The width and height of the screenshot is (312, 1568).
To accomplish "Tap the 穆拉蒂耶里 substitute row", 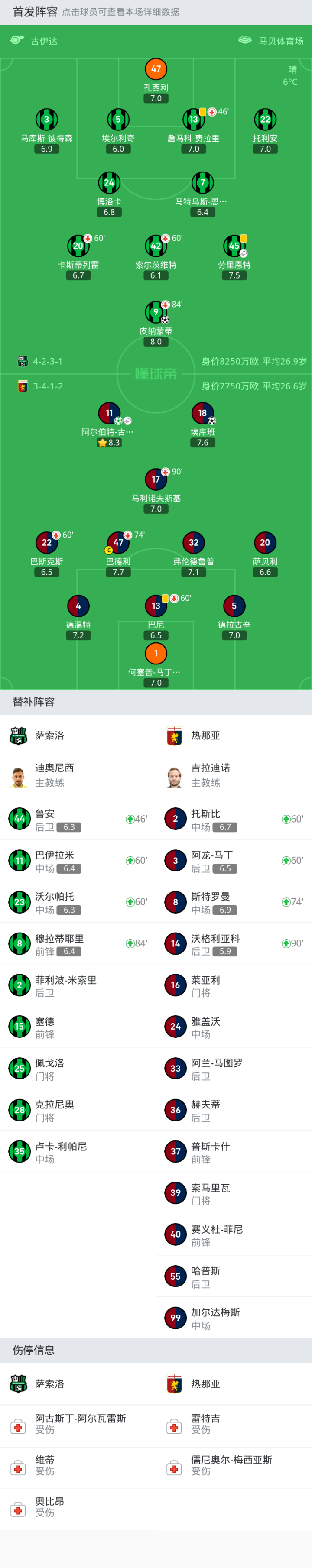I will coord(78,943).
